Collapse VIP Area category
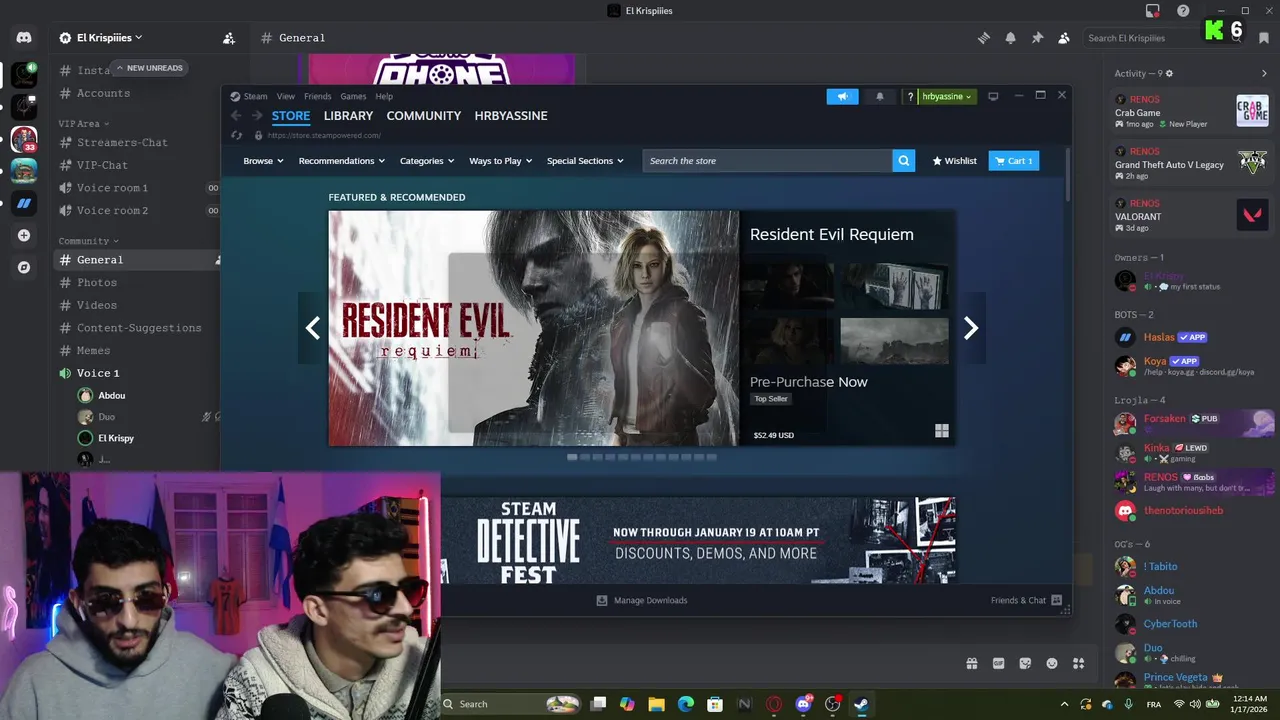 point(82,124)
